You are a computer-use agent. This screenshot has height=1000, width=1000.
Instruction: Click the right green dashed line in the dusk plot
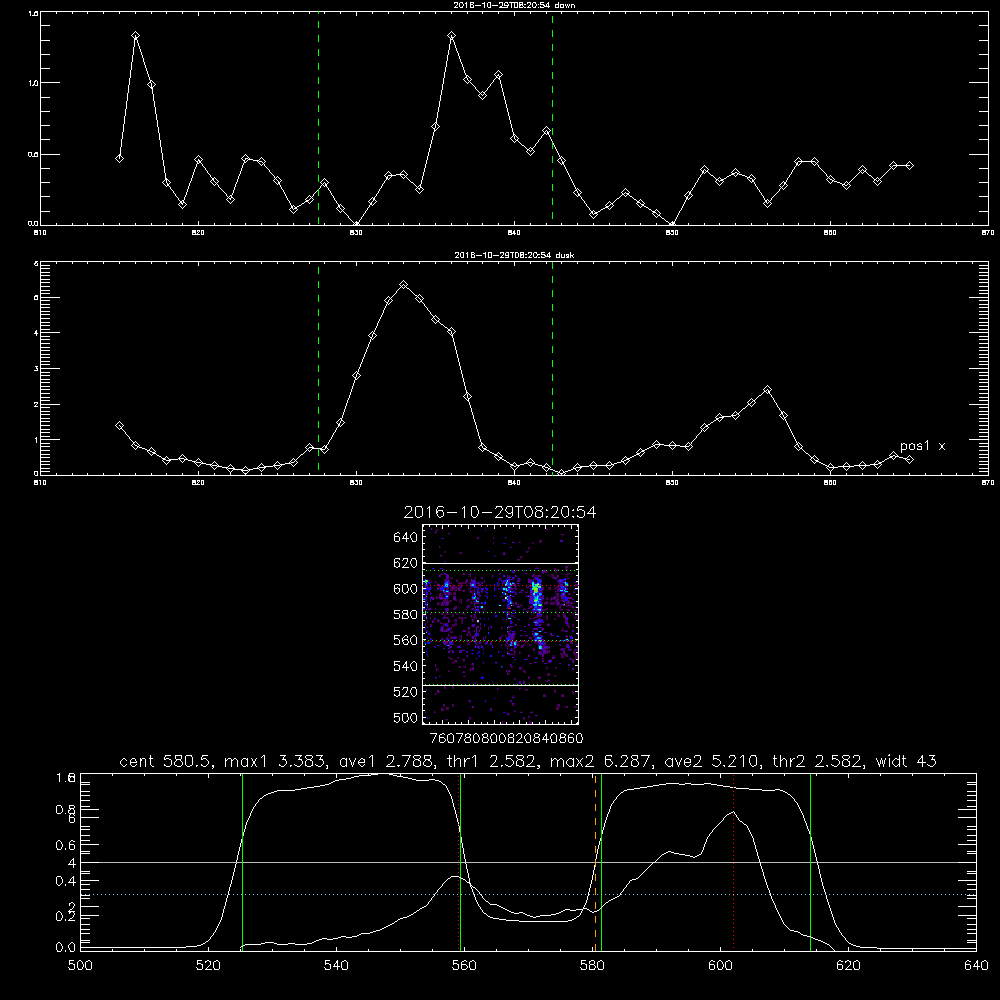[x=552, y=368]
